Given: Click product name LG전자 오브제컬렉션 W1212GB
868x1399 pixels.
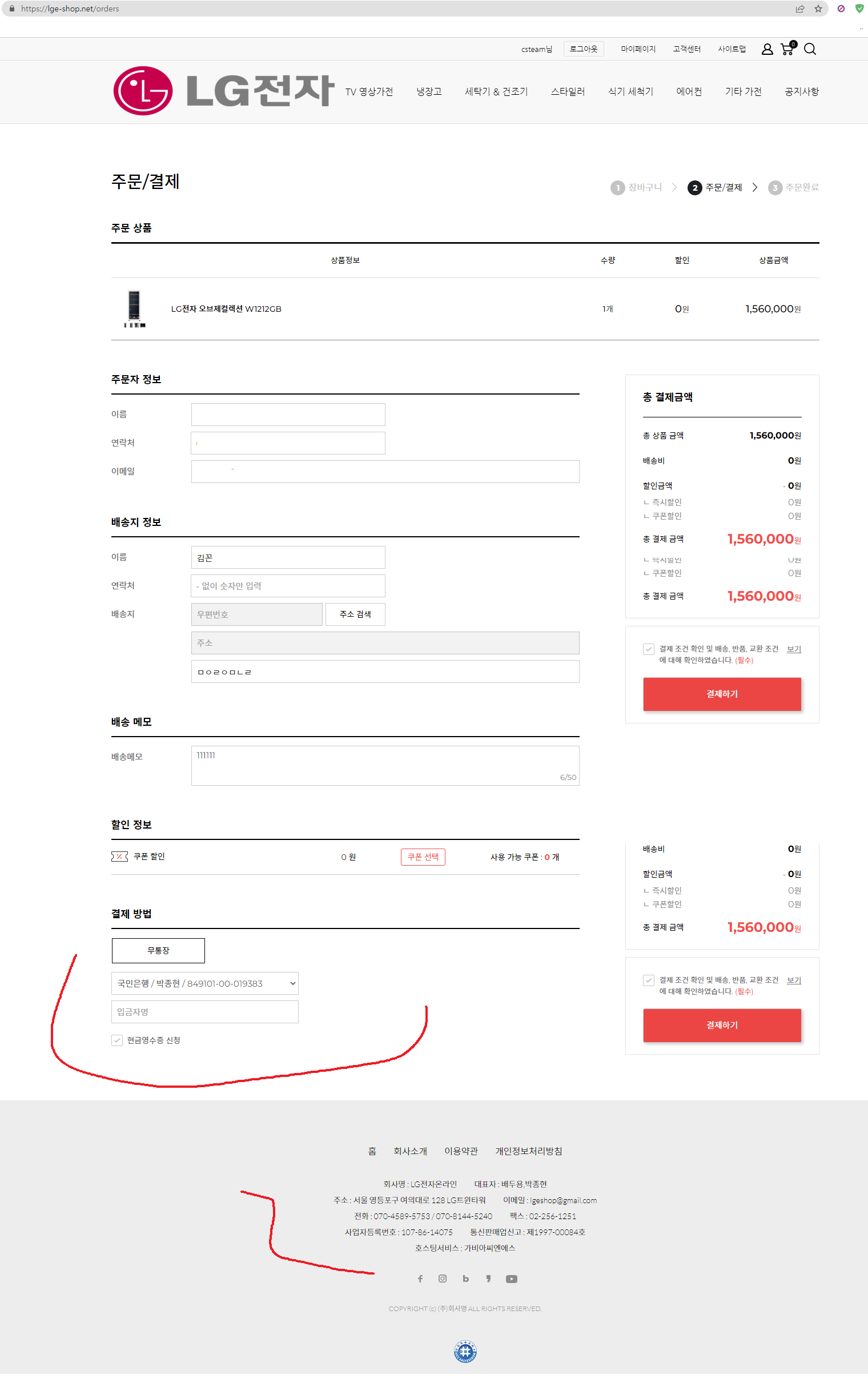Looking at the screenshot, I should pyautogui.click(x=226, y=309).
